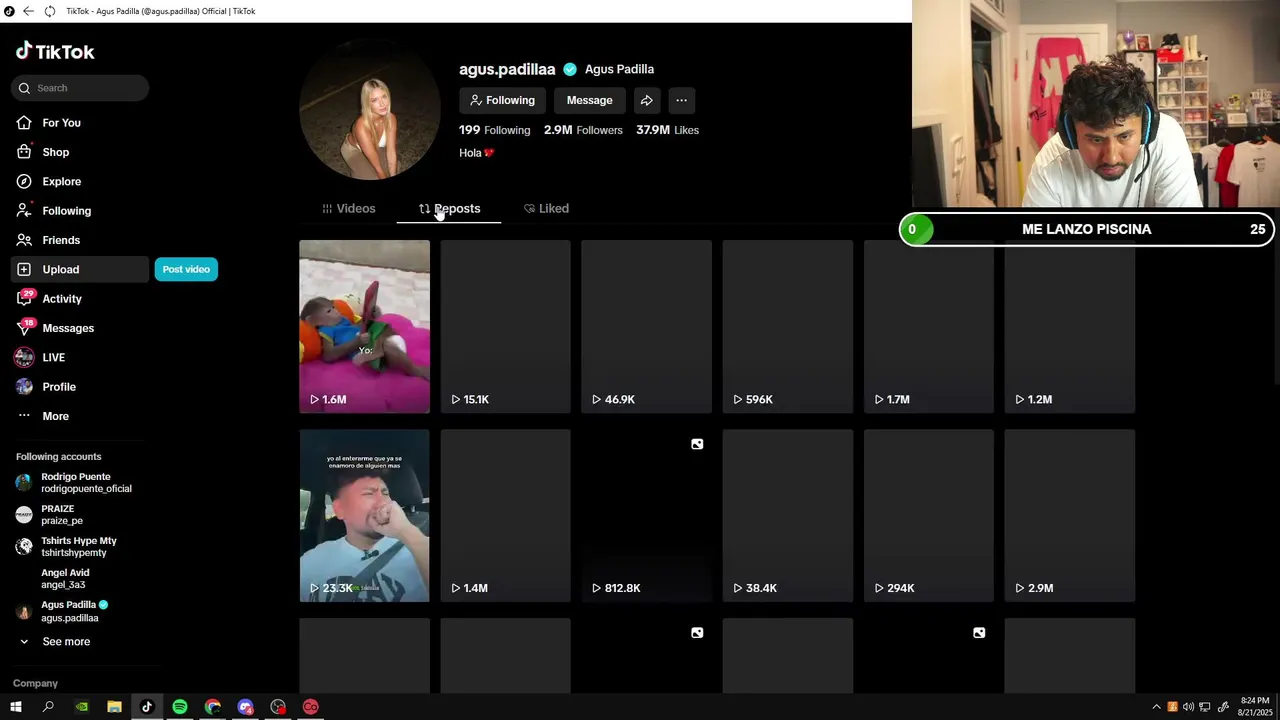Open the TikTok logo home link
Viewport: 1280px width, 720px height.
pyautogui.click(x=55, y=51)
